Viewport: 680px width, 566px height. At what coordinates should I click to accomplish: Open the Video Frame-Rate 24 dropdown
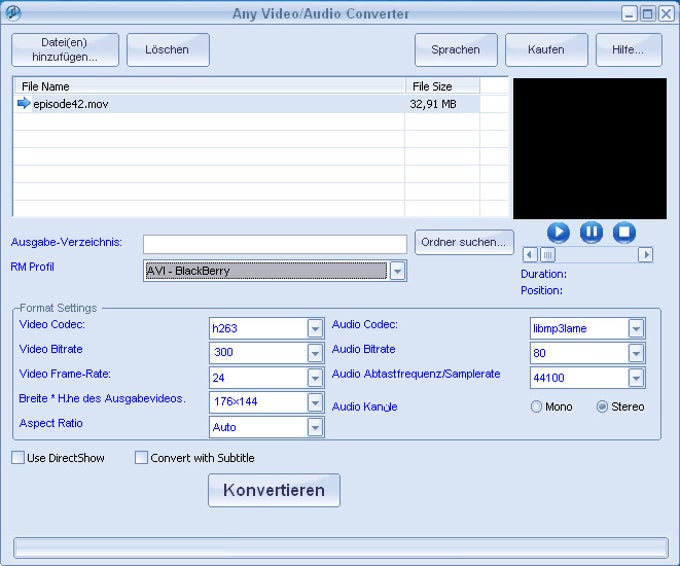[315, 378]
